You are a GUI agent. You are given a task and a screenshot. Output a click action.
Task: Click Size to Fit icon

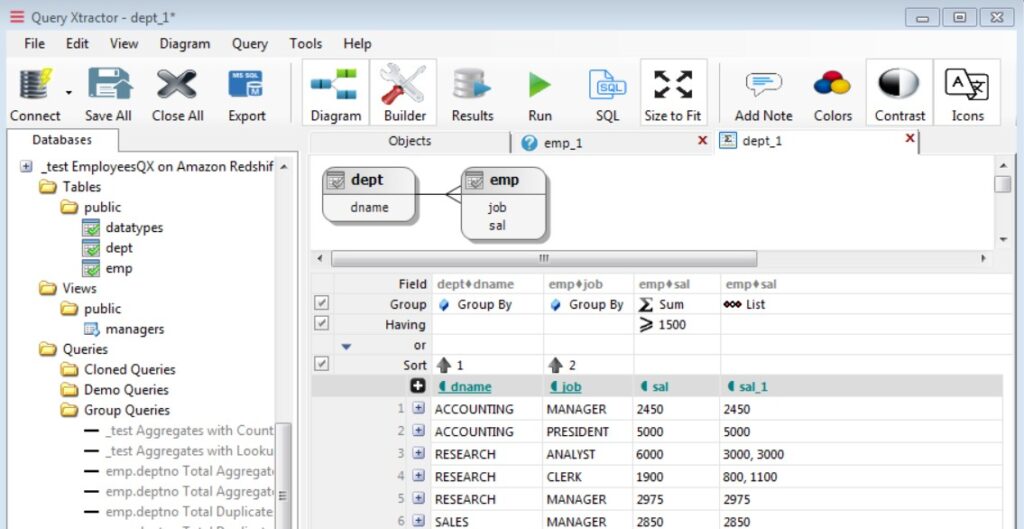point(673,85)
